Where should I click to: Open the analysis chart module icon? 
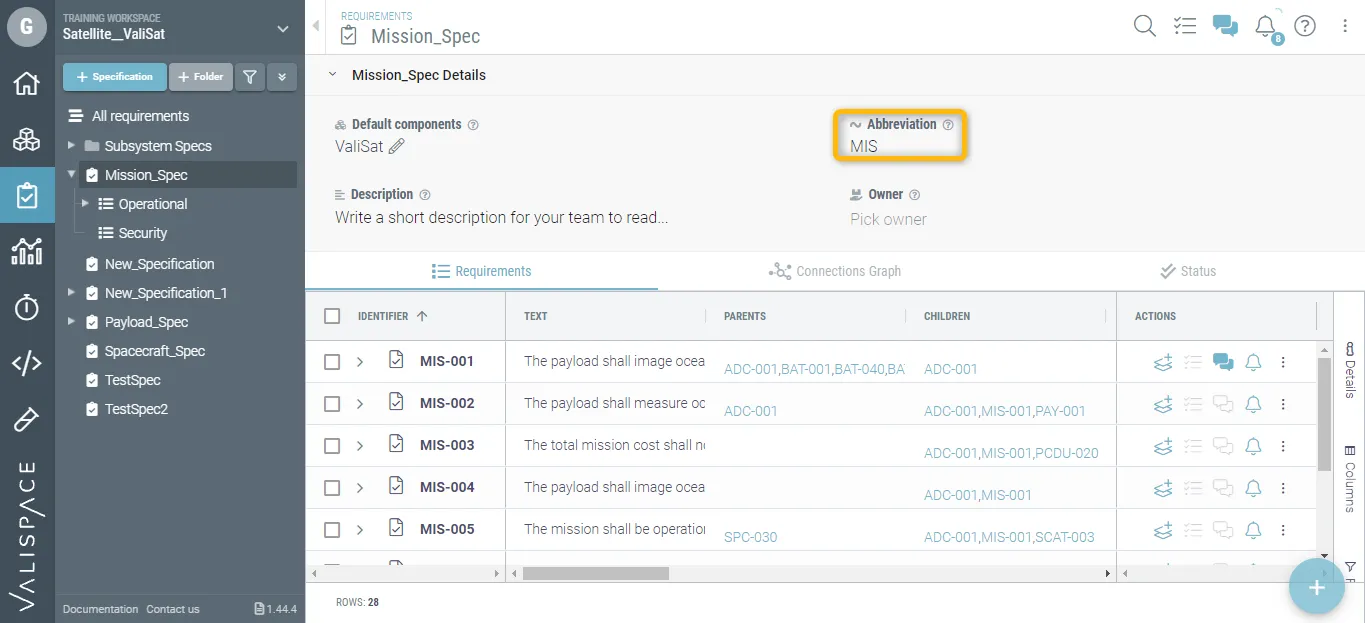pyautogui.click(x=27, y=251)
